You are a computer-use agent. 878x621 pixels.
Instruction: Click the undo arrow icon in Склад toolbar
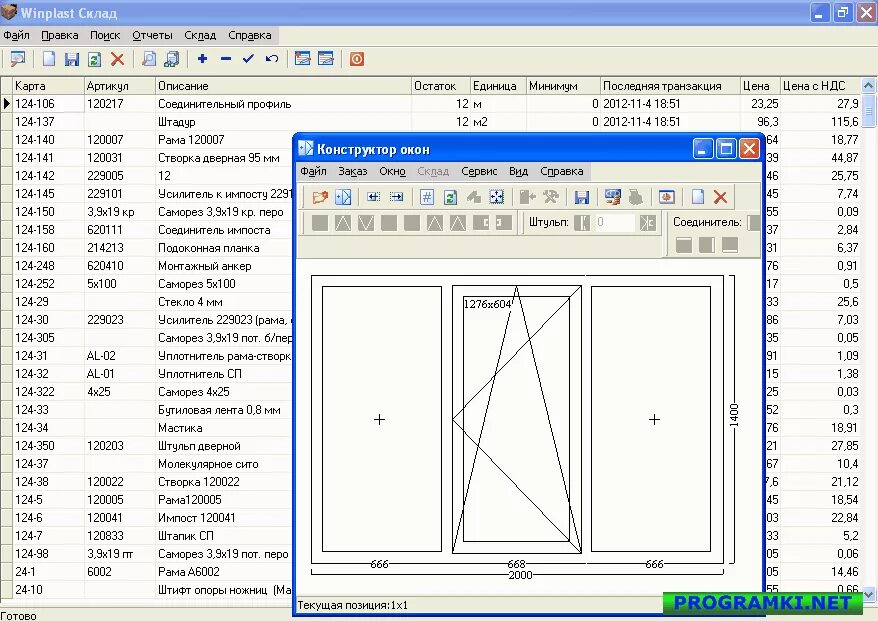tap(272, 59)
